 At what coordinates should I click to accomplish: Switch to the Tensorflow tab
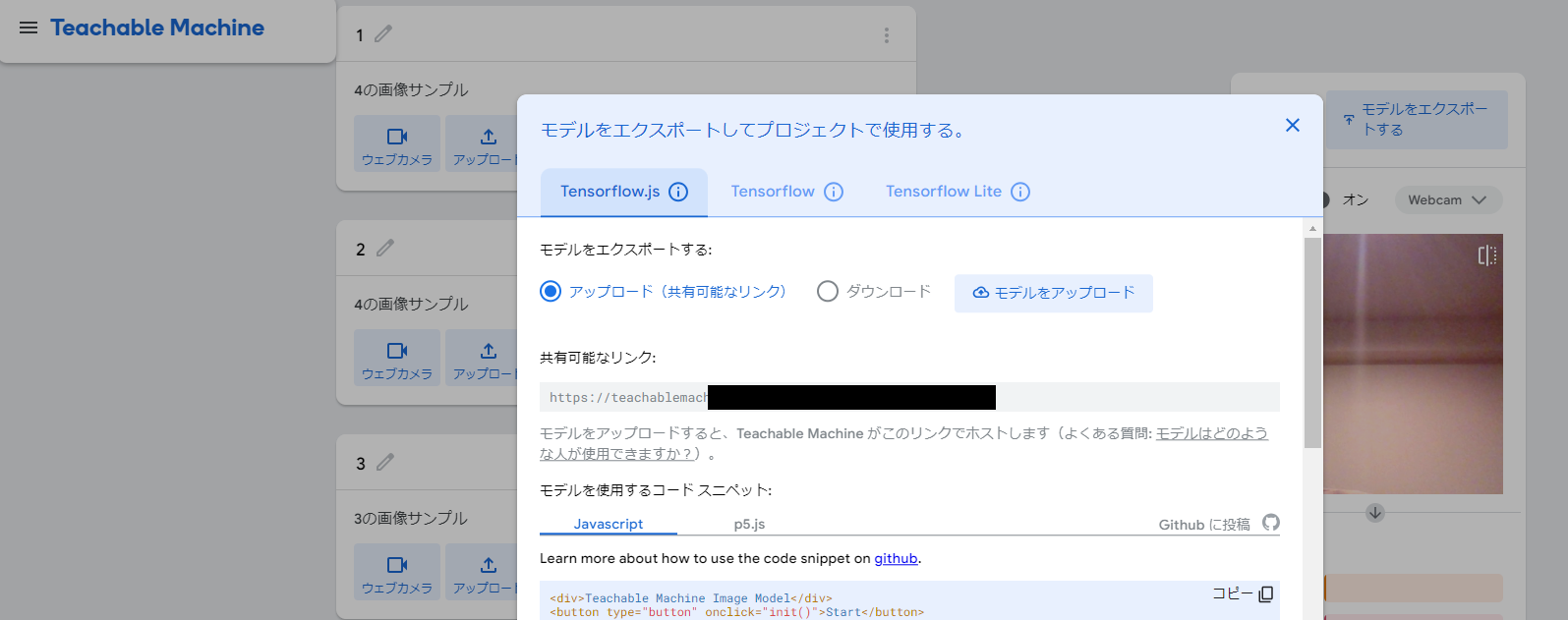point(773,192)
